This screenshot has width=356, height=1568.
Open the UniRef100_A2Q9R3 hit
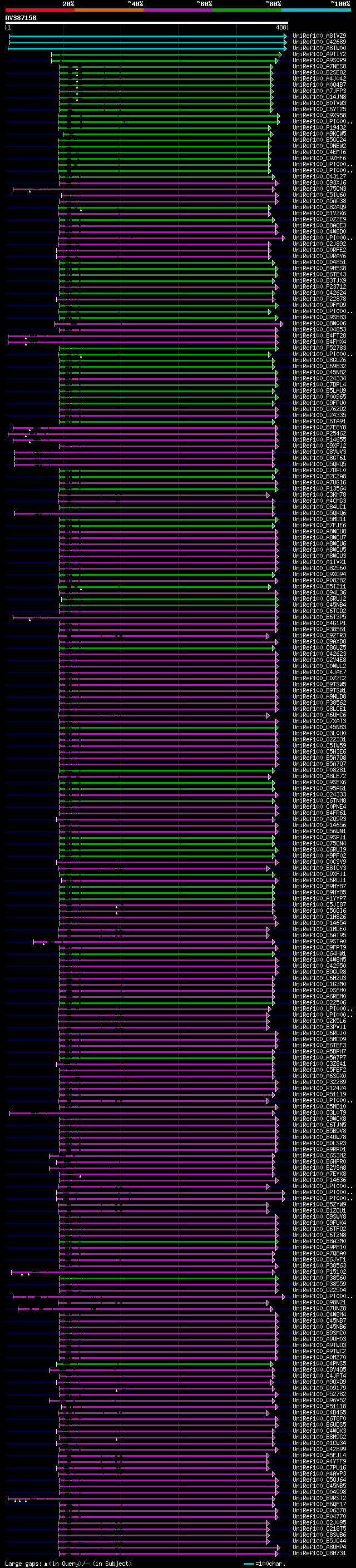point(319,819)
